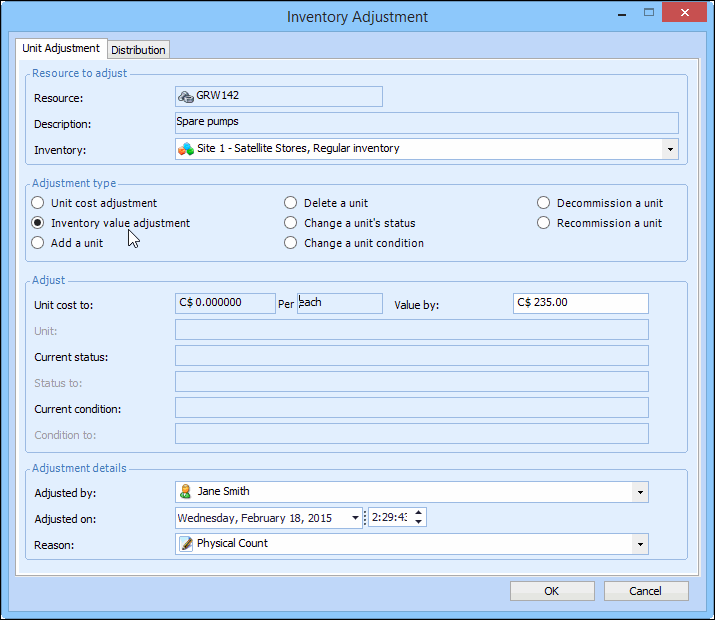Image resolution: width=715 pixels, height=620 pixels.
Task: Click the Physical Count reason icon
Action: pos(185,544)
